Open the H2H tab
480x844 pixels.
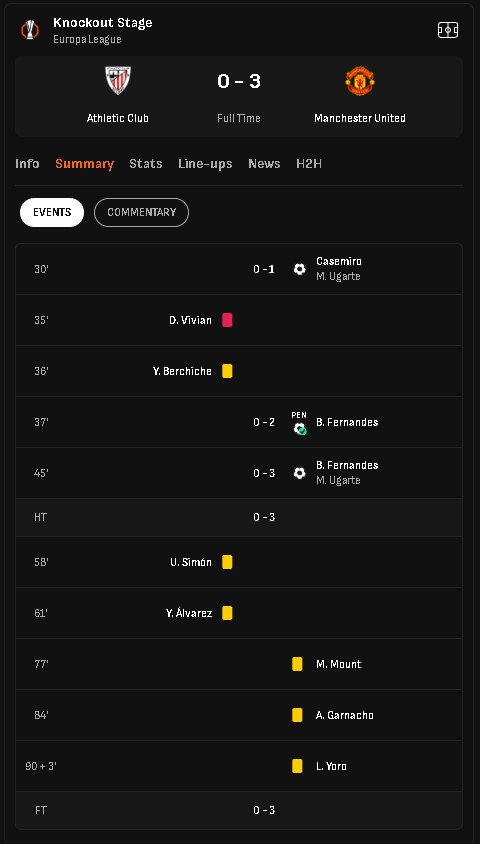(309, 164)
